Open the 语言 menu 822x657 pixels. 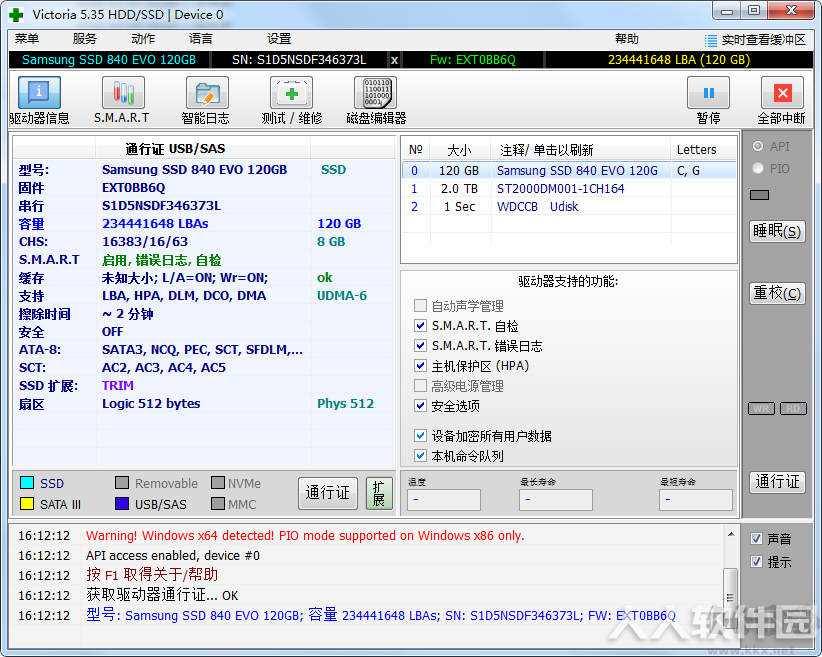[200, 39]
